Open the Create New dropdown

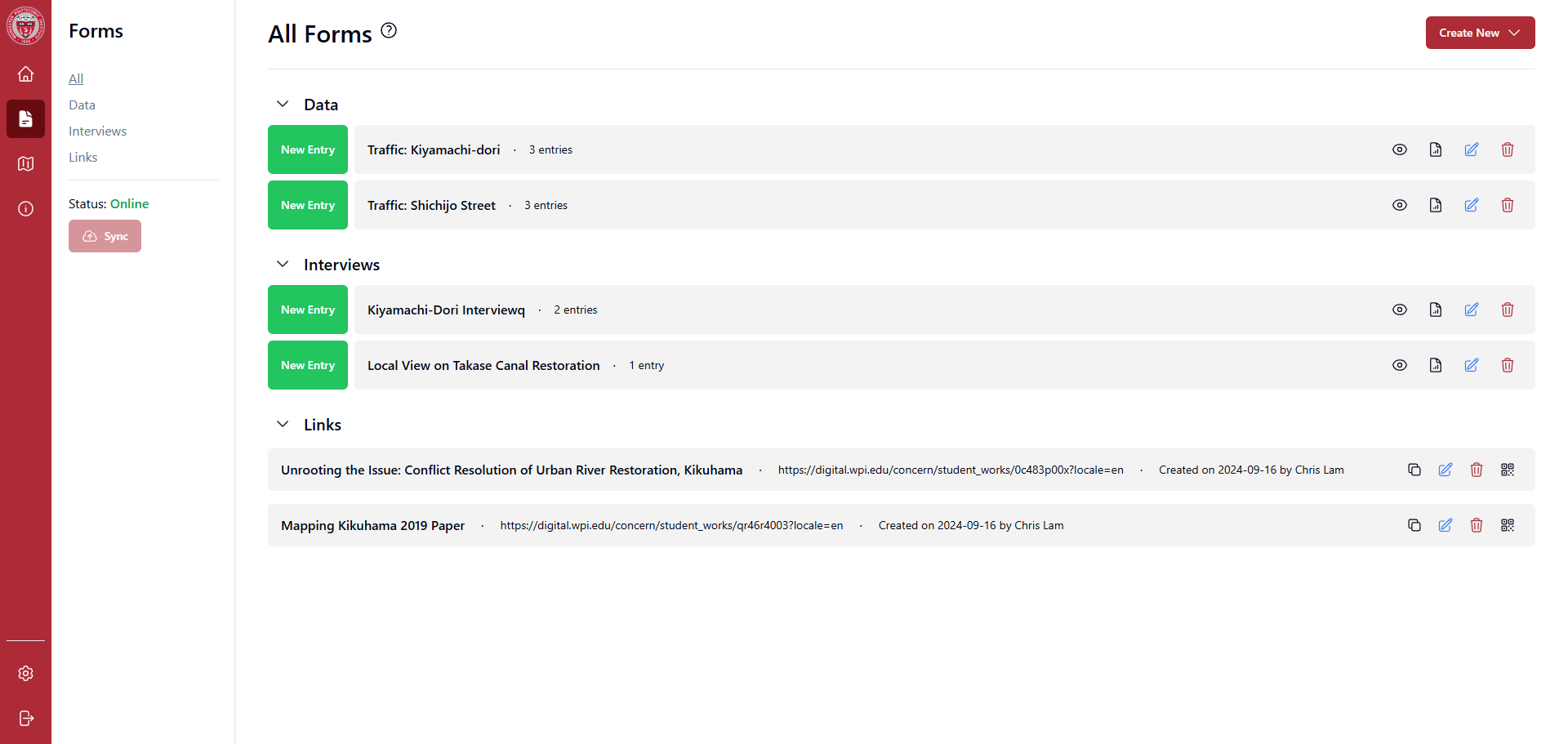(x=1479, y=33)
